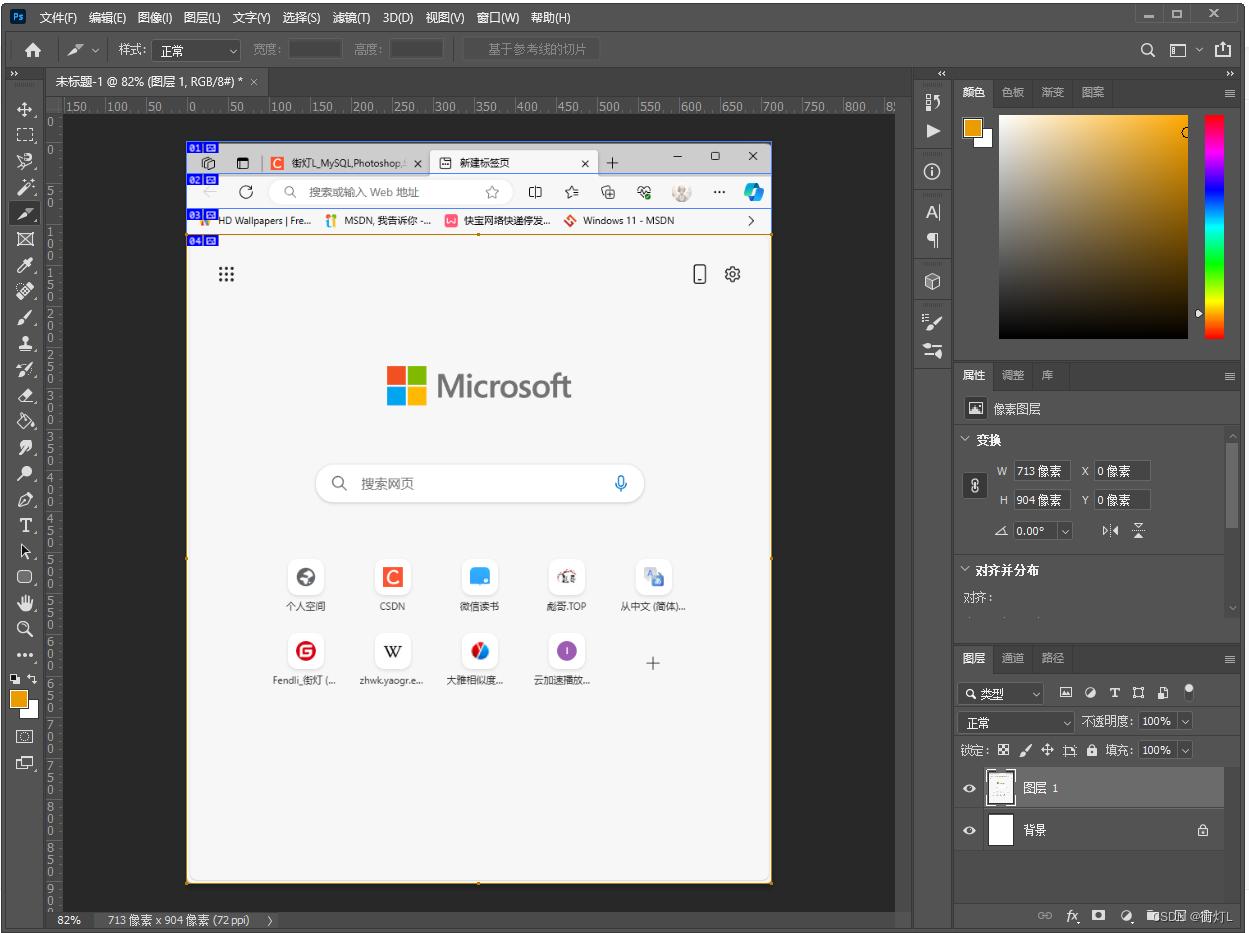Toggle lock image pixels brush icon
The width and height of the screenshot is (1249, 933).
tap(1025, 749)
